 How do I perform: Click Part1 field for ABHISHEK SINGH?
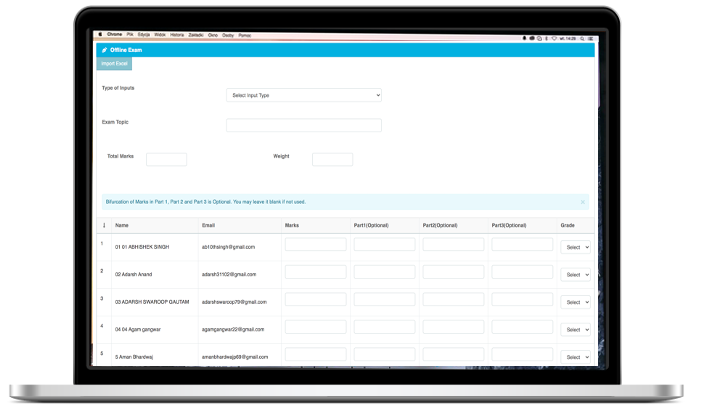click(x=384, y=244)
